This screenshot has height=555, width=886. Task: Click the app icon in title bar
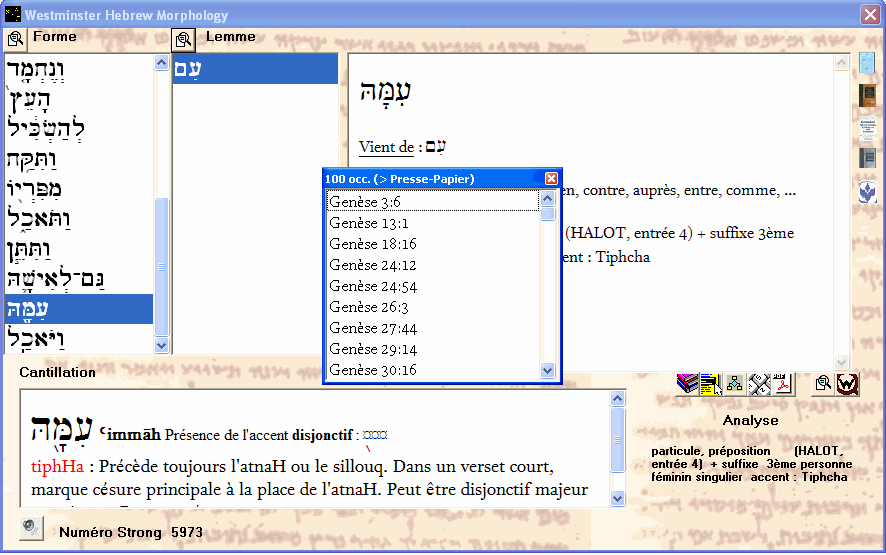click(x=12, y=14)
